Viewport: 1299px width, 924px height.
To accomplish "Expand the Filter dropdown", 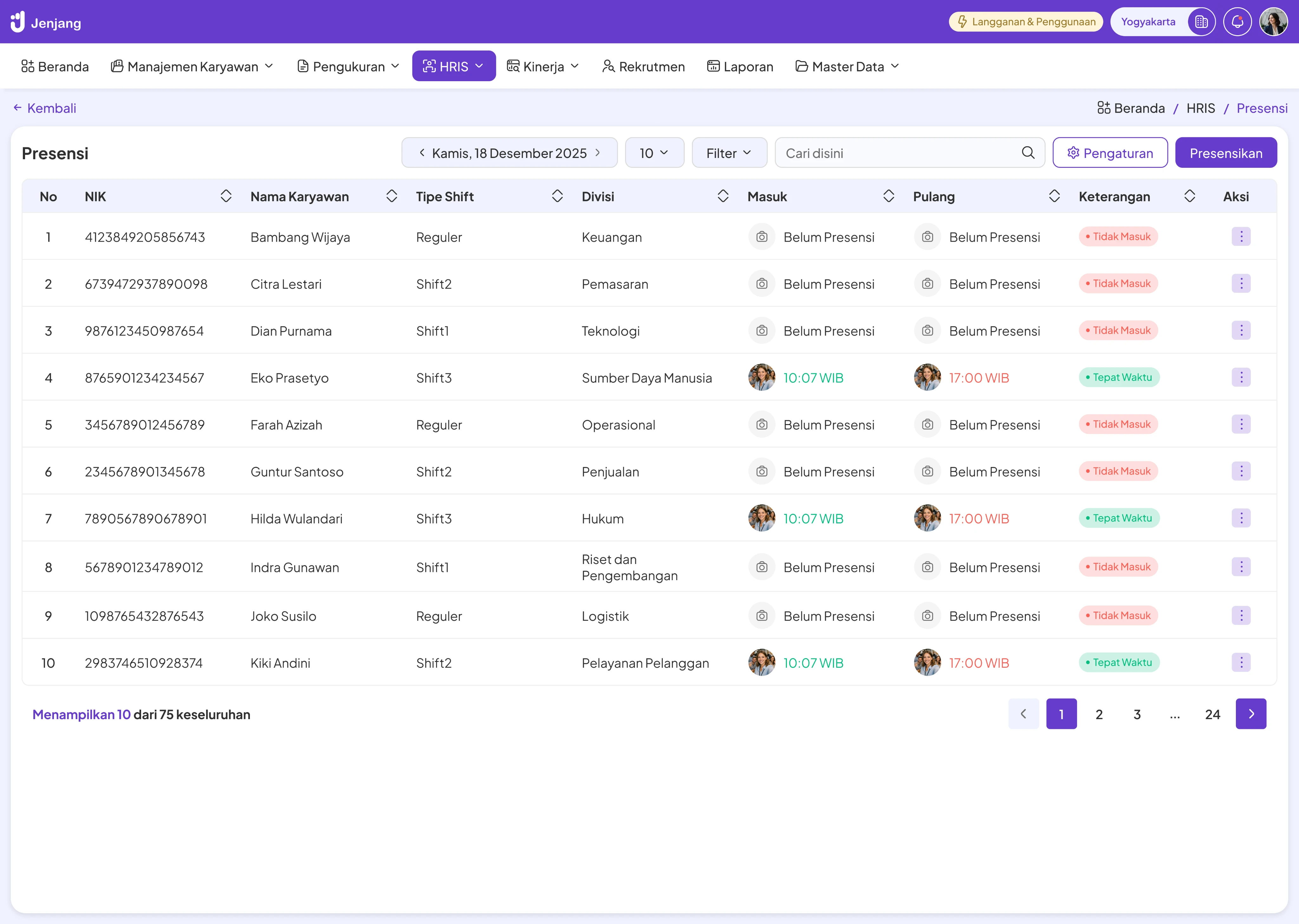I will [x=728, y=153].
